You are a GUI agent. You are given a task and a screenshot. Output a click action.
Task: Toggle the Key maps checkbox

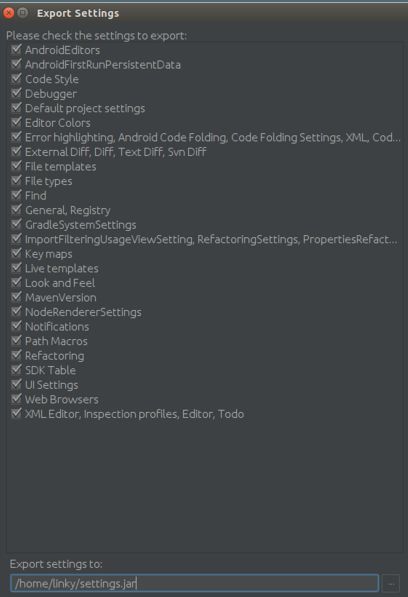pyautogui.click(x=16, y=254)
